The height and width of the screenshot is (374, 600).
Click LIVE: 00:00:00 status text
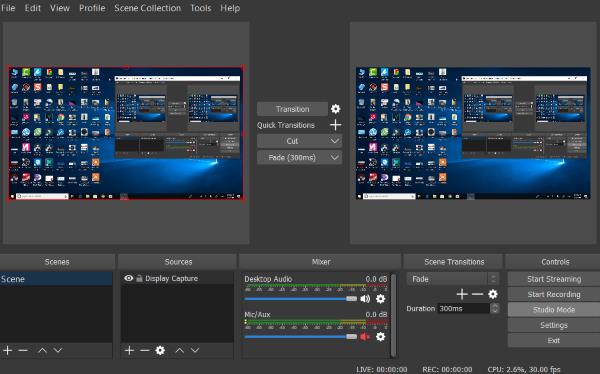click(x=382, y=369)
